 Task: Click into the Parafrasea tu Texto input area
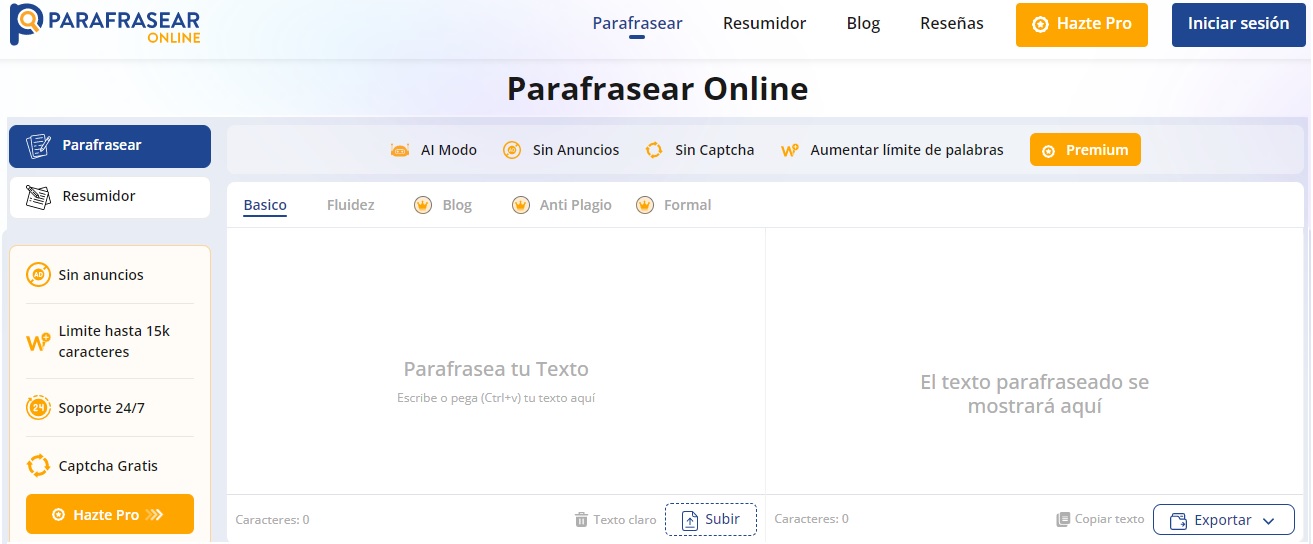(x=496, y=361)
